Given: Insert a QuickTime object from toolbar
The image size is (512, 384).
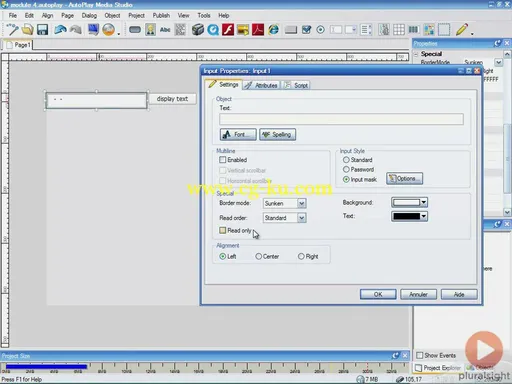Looking at the screenshot, I should [213, 30].
